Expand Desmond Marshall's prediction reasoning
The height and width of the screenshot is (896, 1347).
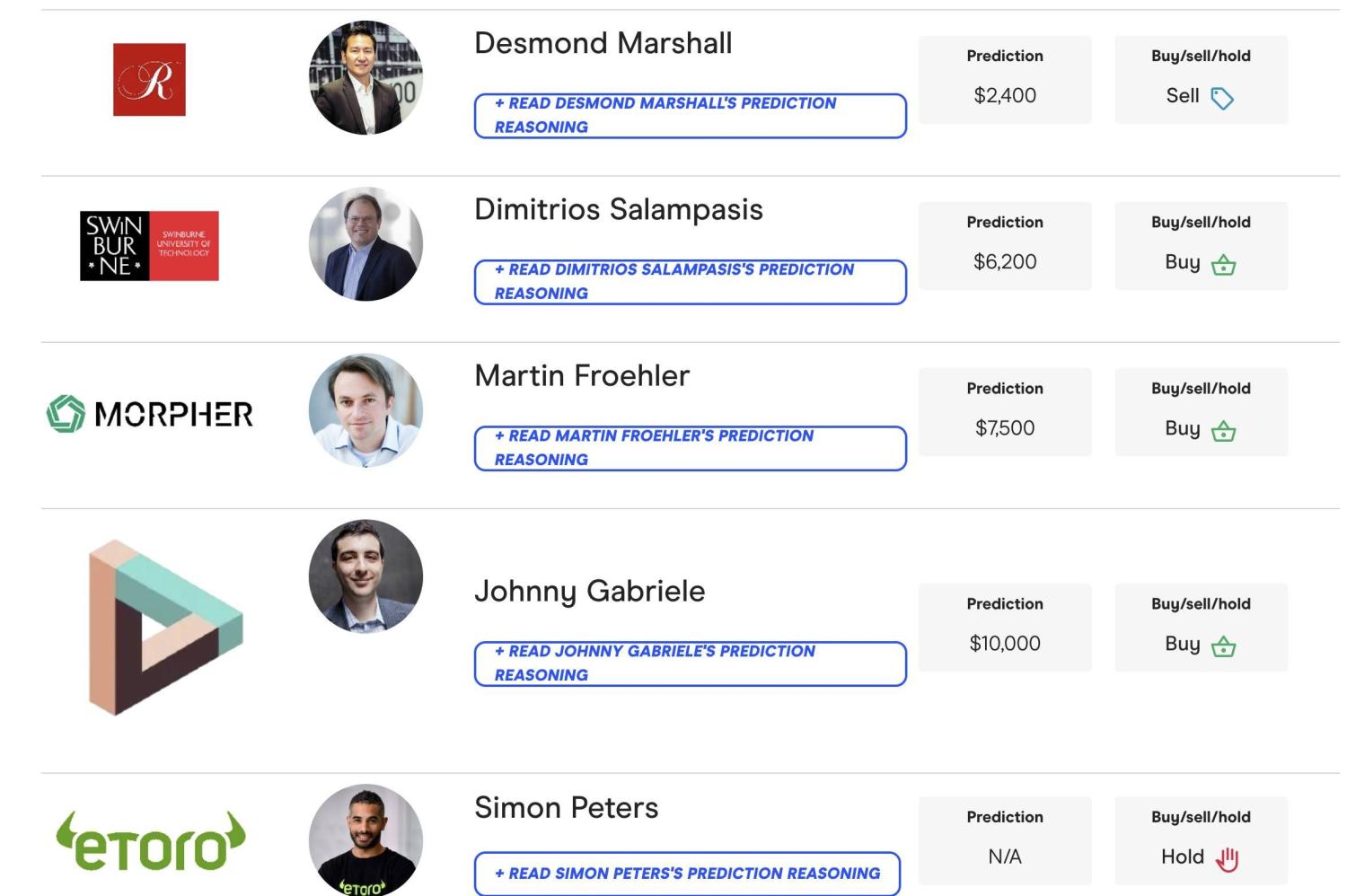tap(690, 116)
